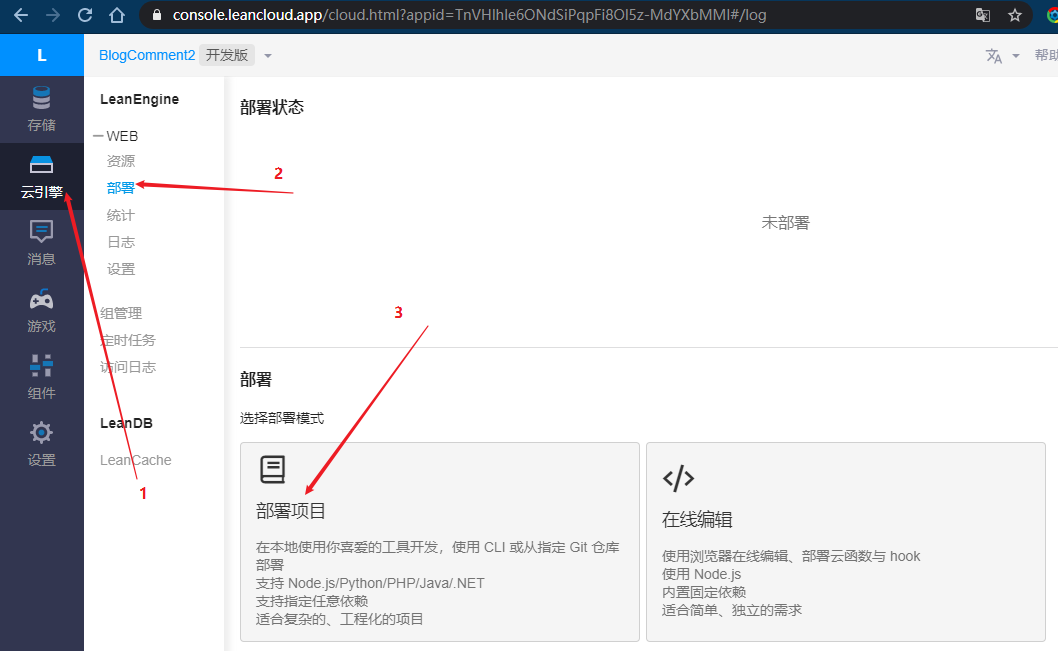Click the 支持 Node.js/Python/PHP/Java/.NET line
Screen dimensions: 1058x651
pyautogui.click(x=370, y=583)
